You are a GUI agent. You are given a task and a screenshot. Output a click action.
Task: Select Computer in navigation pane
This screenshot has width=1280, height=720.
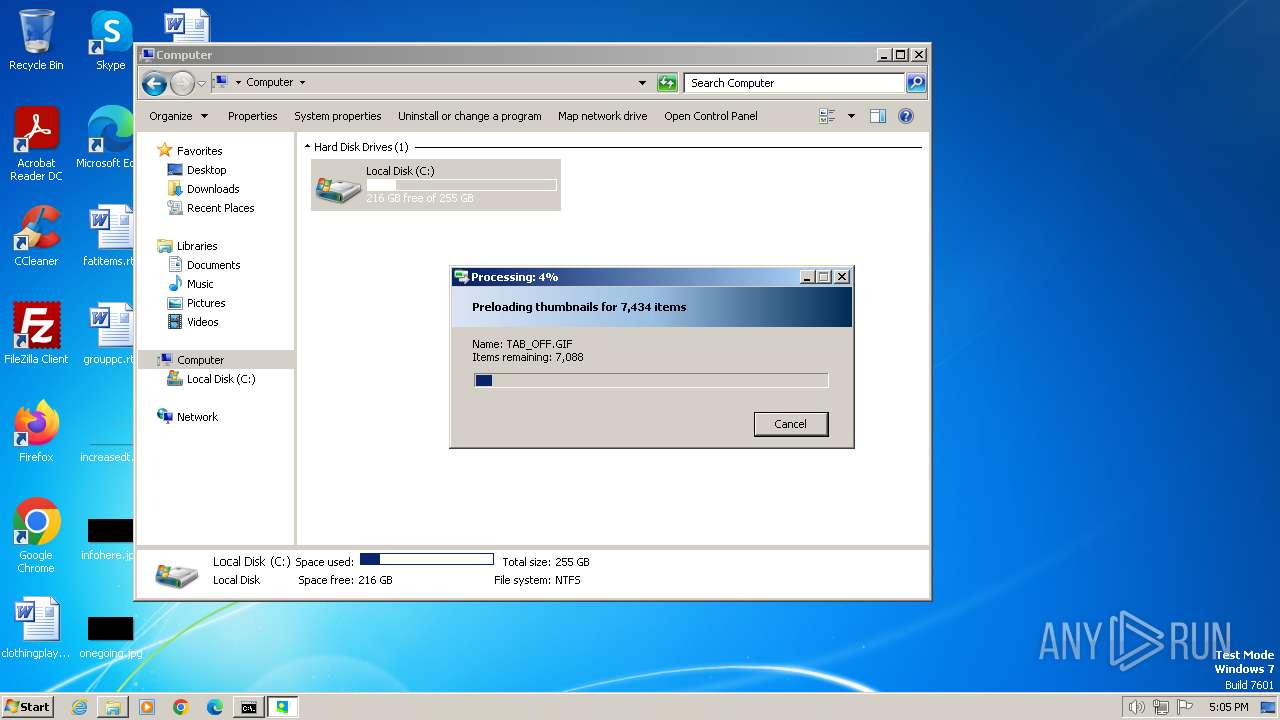[200, 360]
